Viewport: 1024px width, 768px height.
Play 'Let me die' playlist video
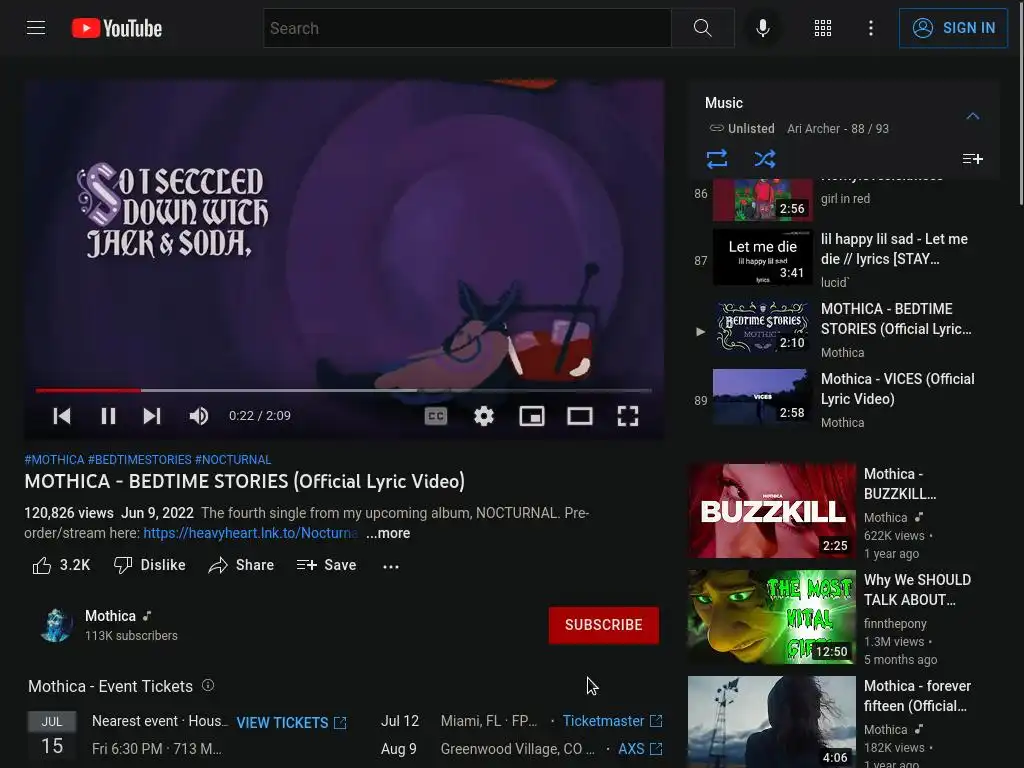point(844,259)
